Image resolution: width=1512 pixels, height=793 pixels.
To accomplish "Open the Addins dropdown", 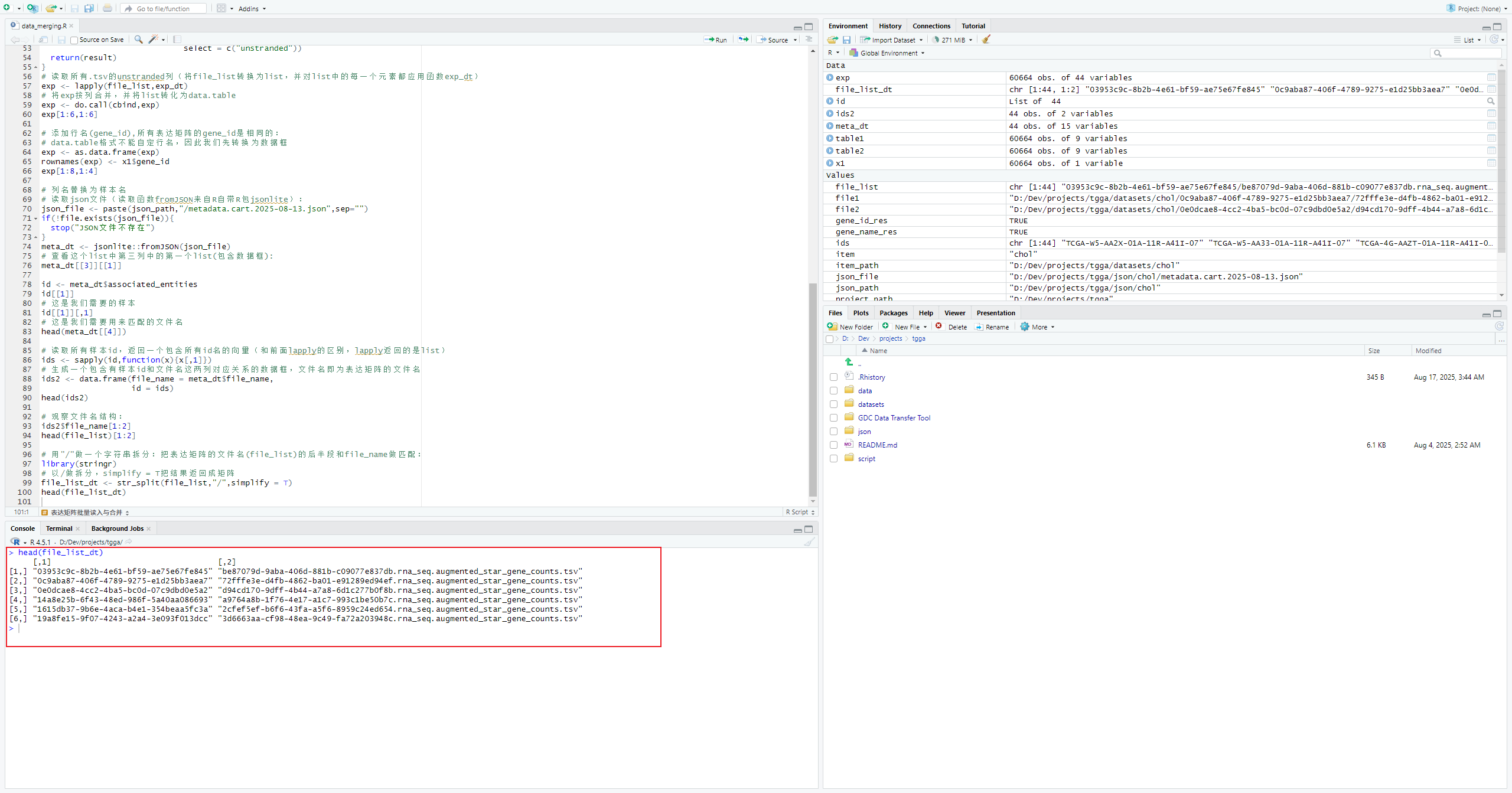I will click(252, 9).
